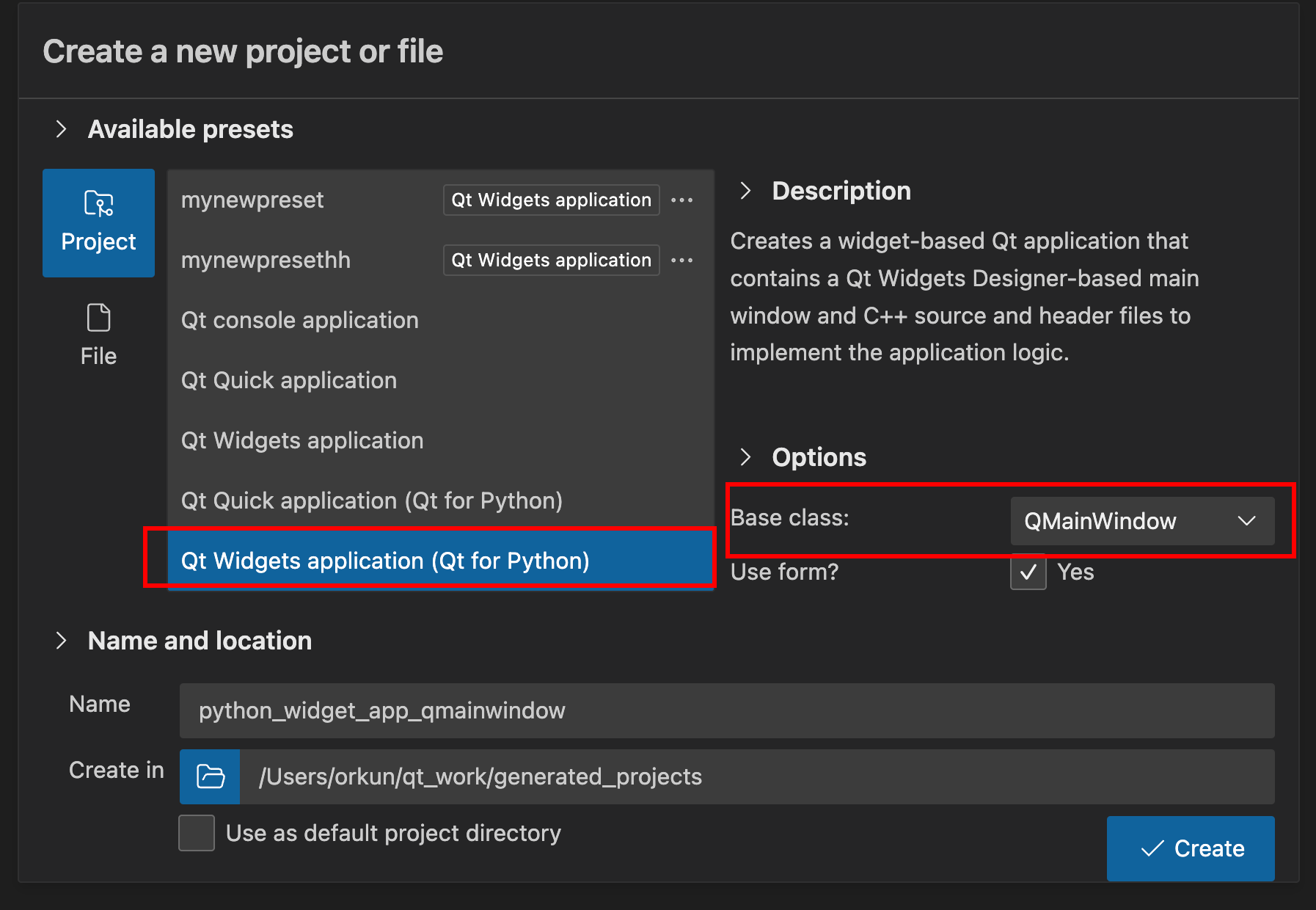Enable Use as default project directory

coord(197,833)
